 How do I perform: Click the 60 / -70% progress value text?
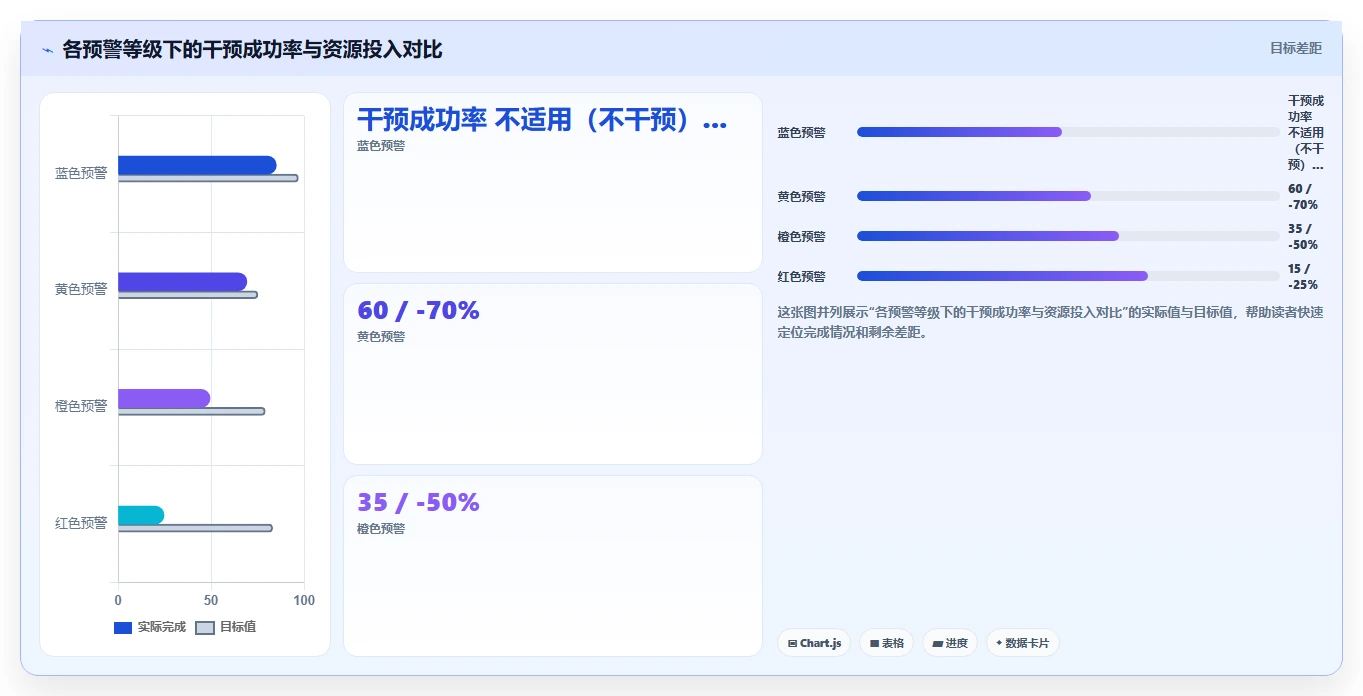point(1303,196)
